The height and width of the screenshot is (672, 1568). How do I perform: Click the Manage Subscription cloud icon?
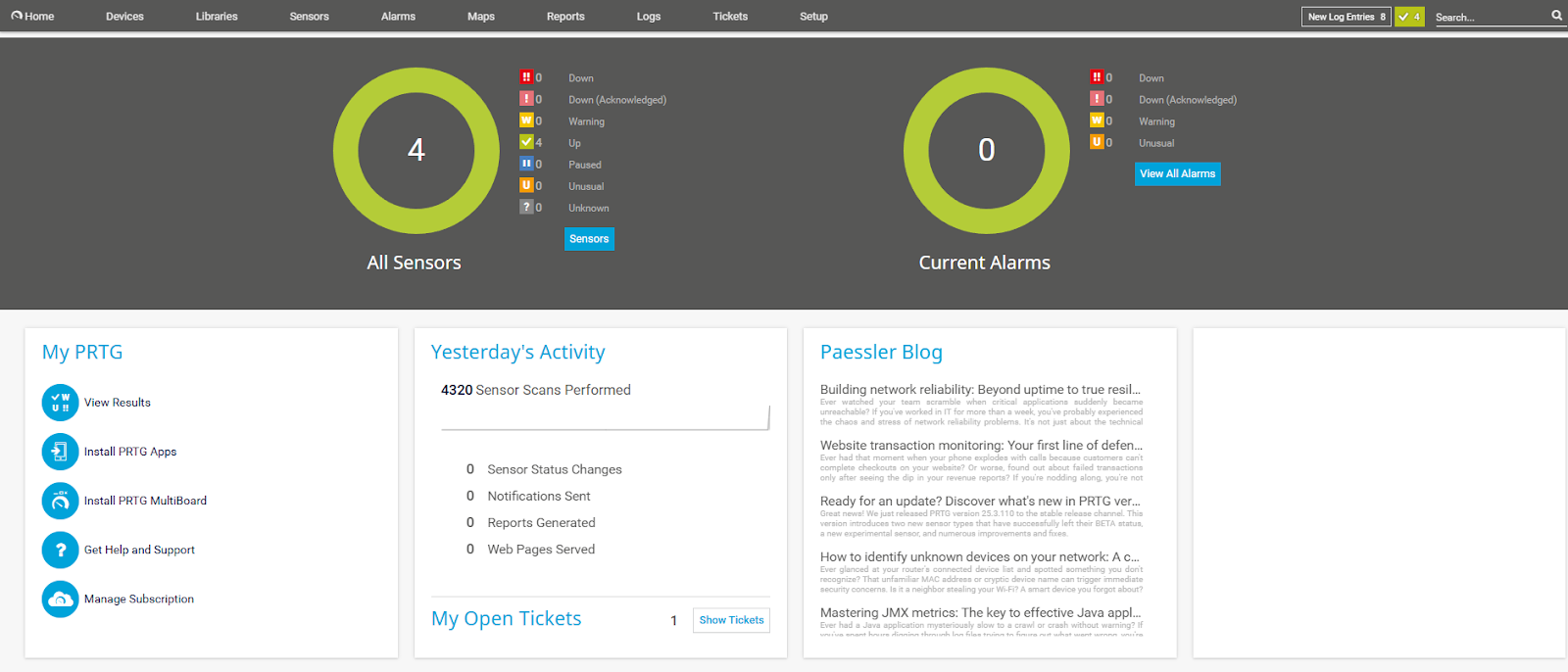(60, 599)
